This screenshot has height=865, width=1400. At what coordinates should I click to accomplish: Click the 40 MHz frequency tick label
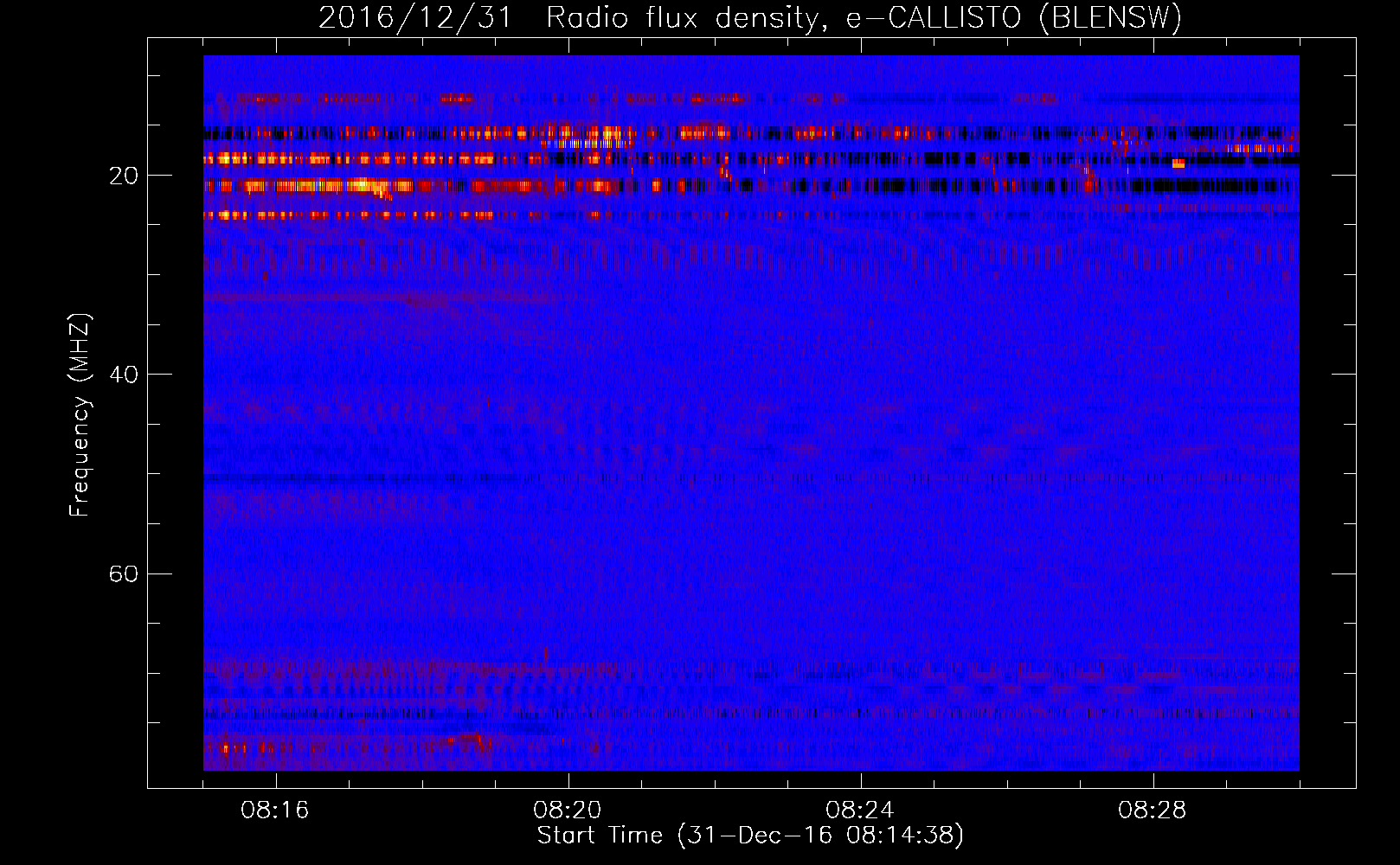(x=124, y=375)
